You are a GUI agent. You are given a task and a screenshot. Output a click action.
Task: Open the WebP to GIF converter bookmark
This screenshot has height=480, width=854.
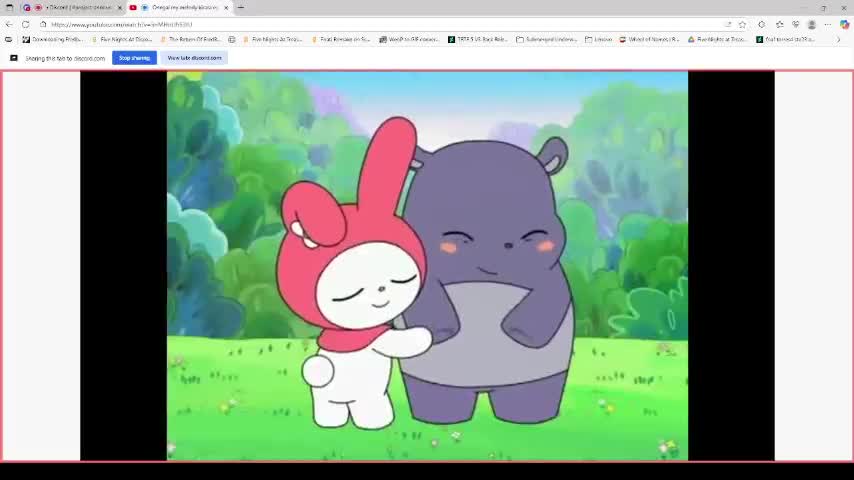(410, 39)
